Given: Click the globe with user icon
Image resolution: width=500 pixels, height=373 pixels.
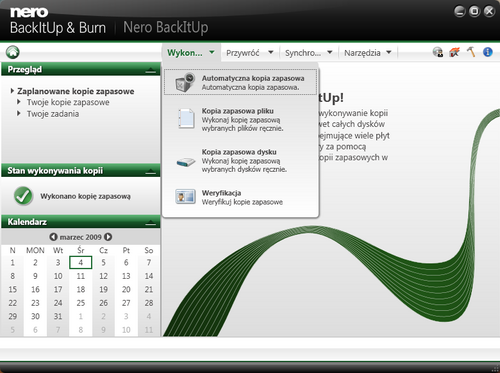Looking at the screenshot, I should [x=438, y=52].
